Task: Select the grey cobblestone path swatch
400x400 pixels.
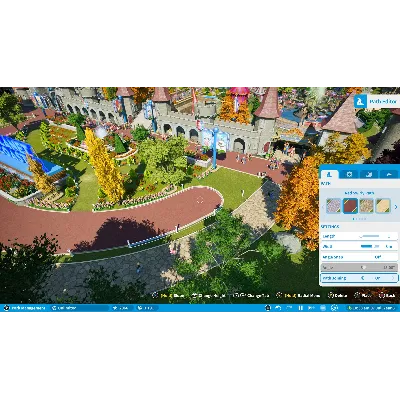Action: click(333, 206)
